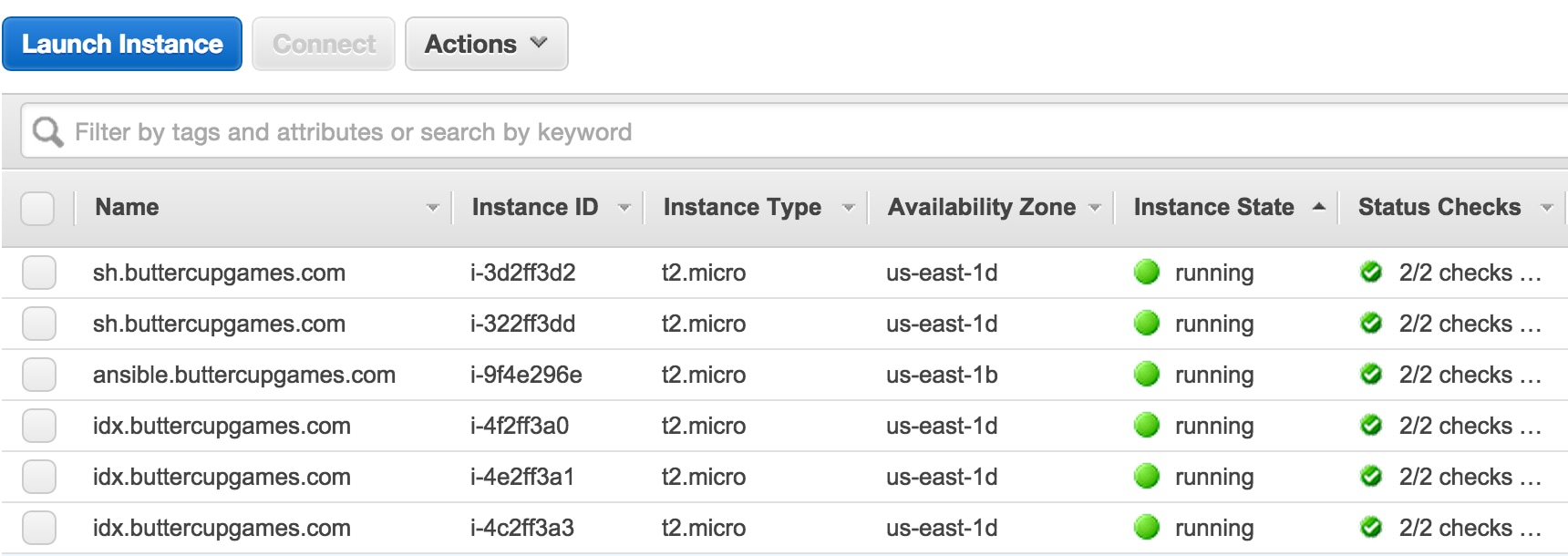Image resolution: width=1568 pixels, height=556 pixels.
Task: Click status check checkmark icon for i-322ff3dd
Action: click(1370, 324)
